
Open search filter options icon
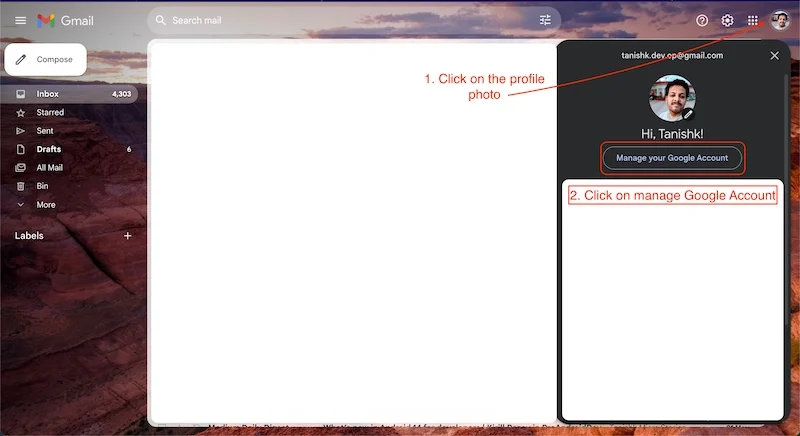(x=545, y=20)
